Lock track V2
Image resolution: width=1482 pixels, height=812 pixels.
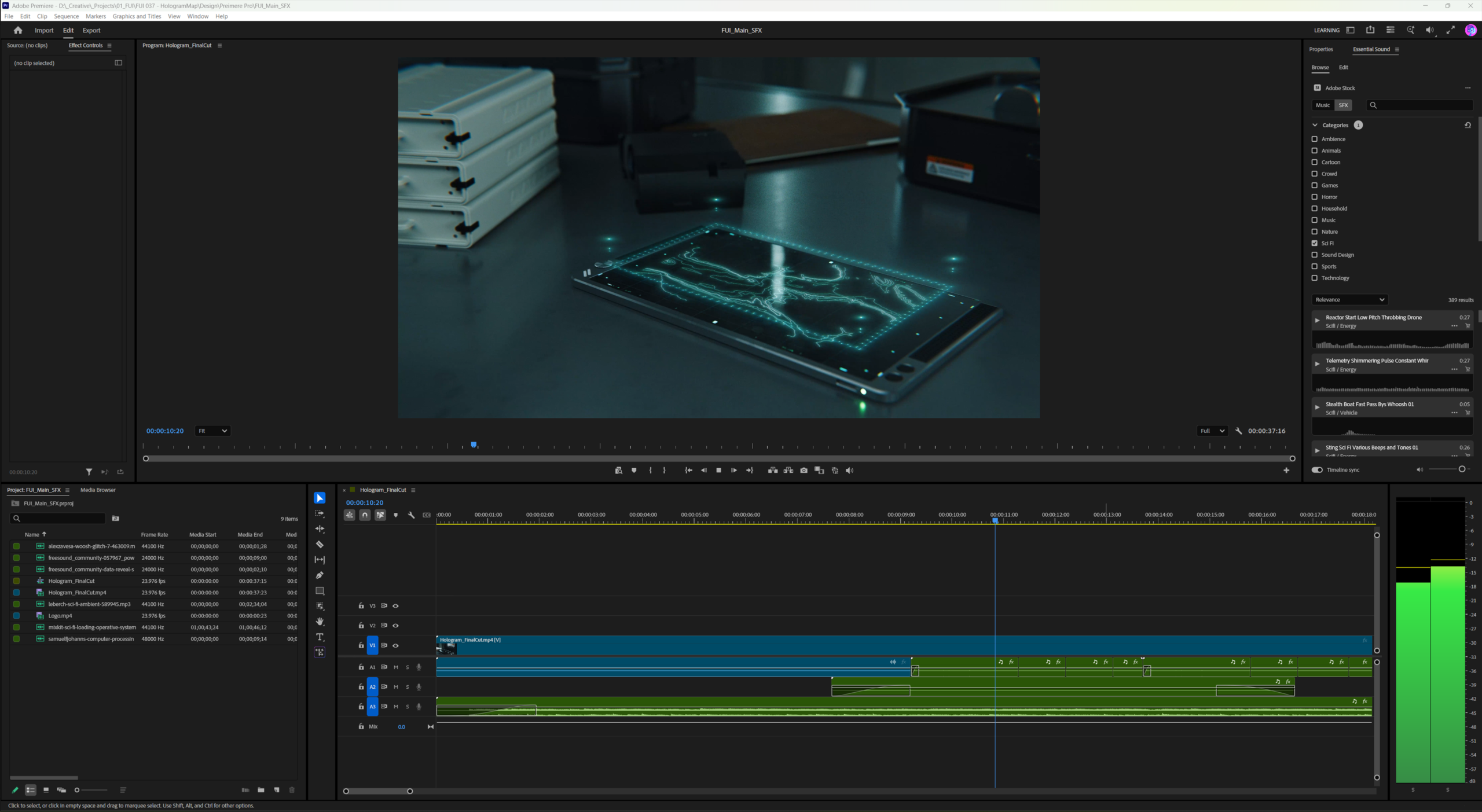[361, 626]
